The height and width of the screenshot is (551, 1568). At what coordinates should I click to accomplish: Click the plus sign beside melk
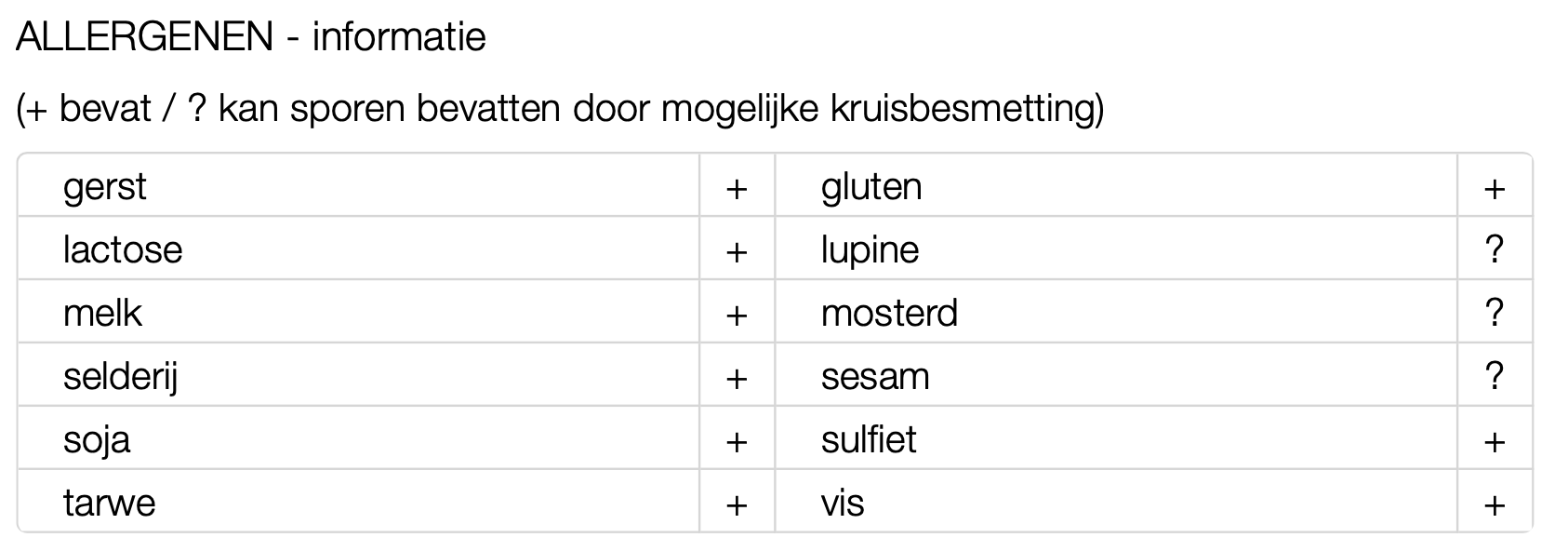[737, 315]
